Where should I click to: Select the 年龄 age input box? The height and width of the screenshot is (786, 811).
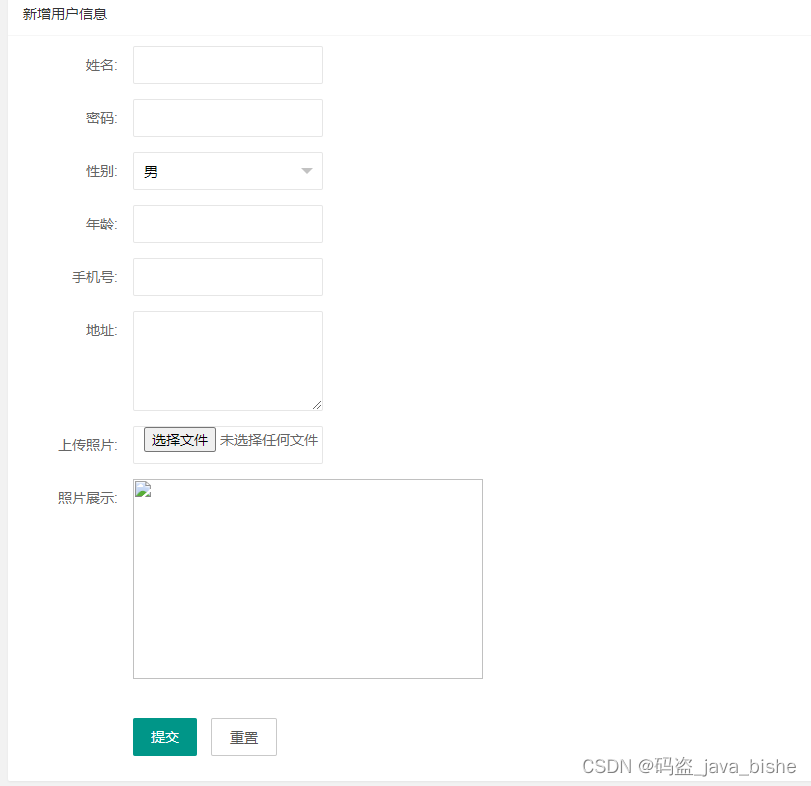(x=228, y=224)
